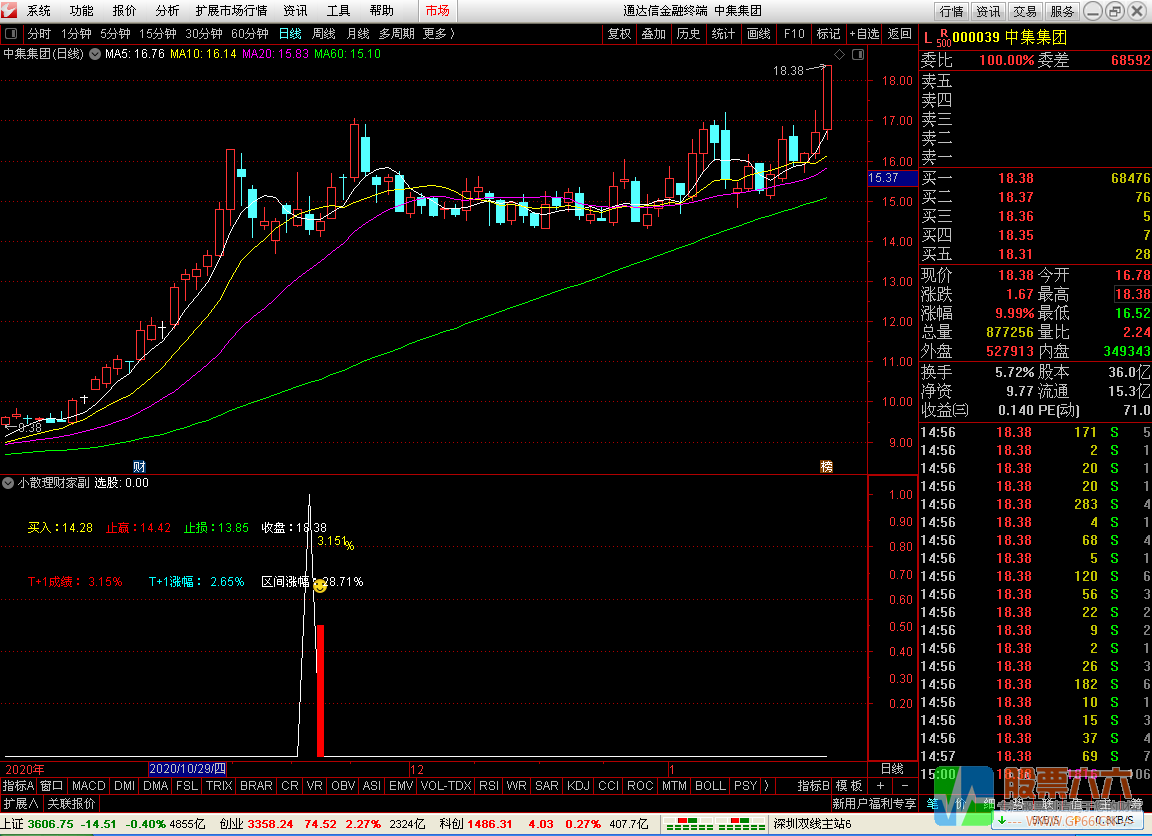Switch to 日线 daily period

(290, 33)
